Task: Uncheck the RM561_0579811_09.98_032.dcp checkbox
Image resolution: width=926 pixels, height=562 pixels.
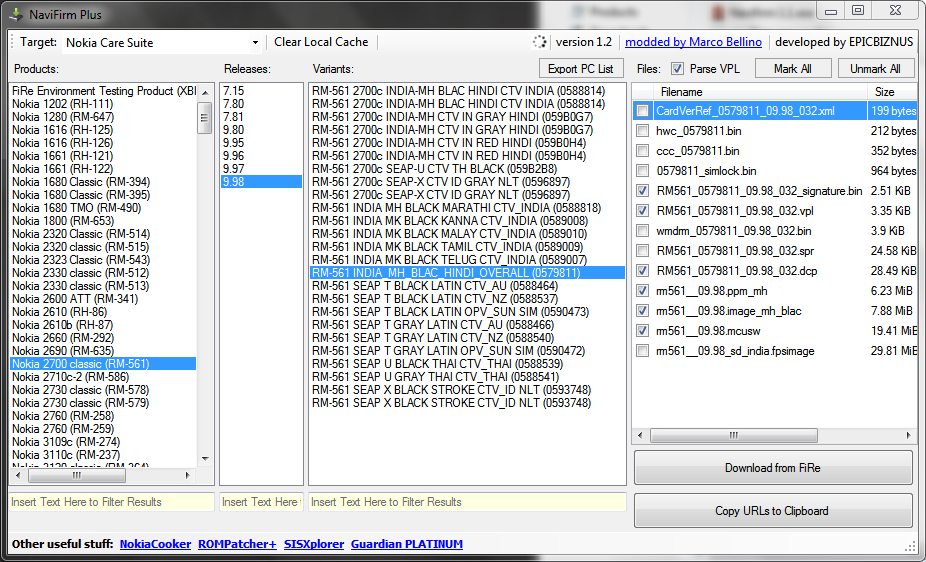Action: (x=643, y=271)
